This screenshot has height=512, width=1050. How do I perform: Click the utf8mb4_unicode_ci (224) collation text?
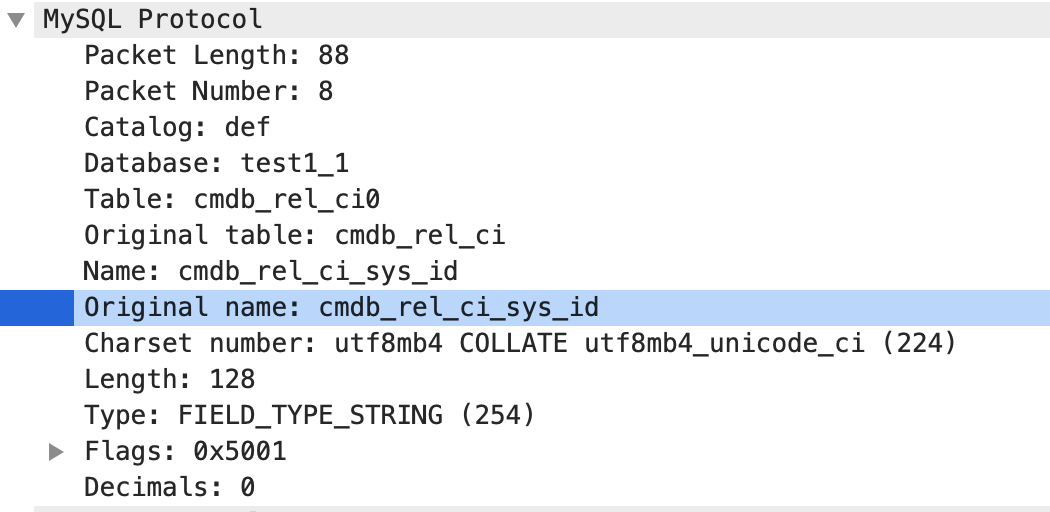click(x=768, y=344)
